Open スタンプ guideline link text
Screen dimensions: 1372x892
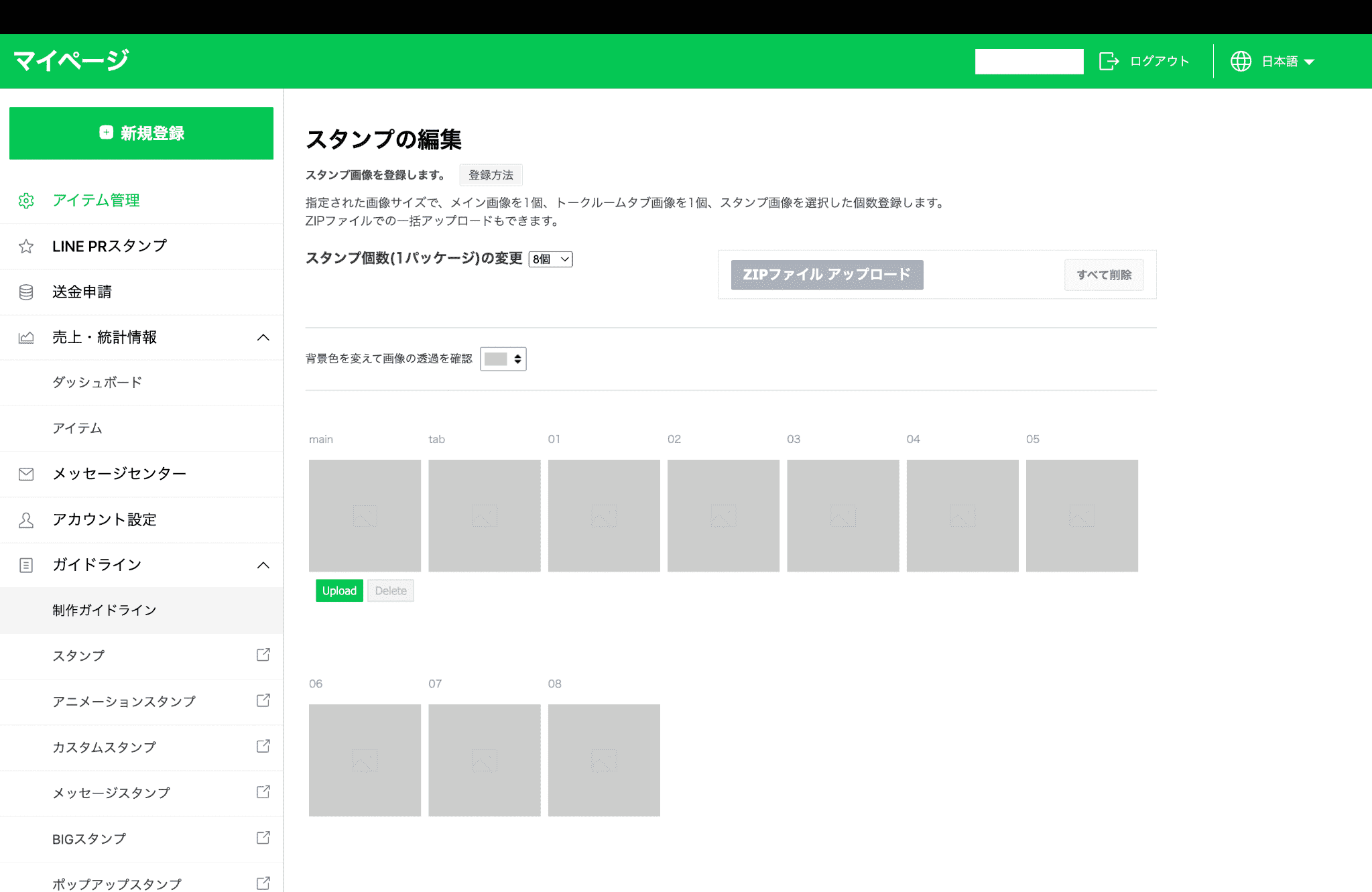(78, 656)
